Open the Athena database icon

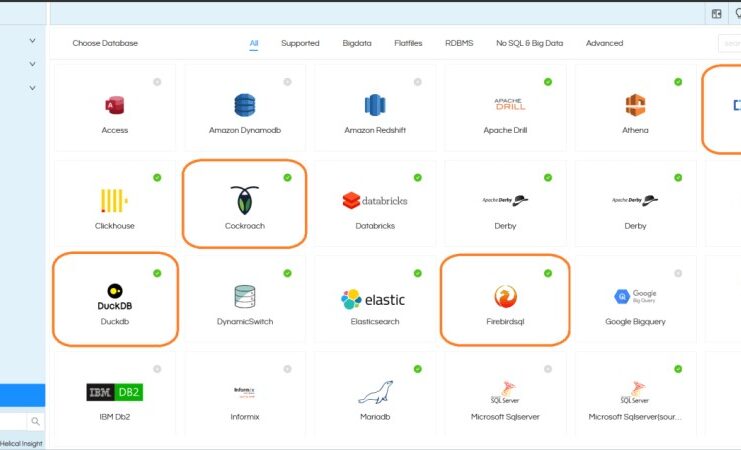tap(635, 105)
